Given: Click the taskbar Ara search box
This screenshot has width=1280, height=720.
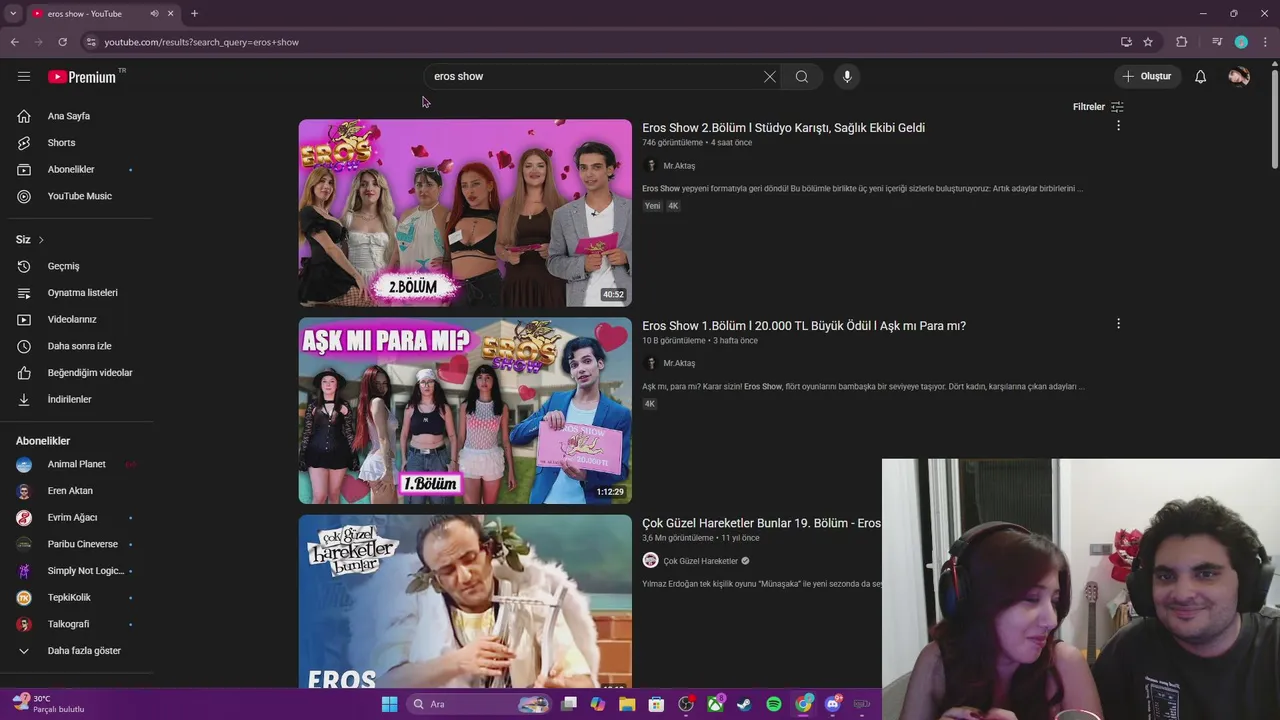Looking at the screenshot, I should (x=479, y=704).
